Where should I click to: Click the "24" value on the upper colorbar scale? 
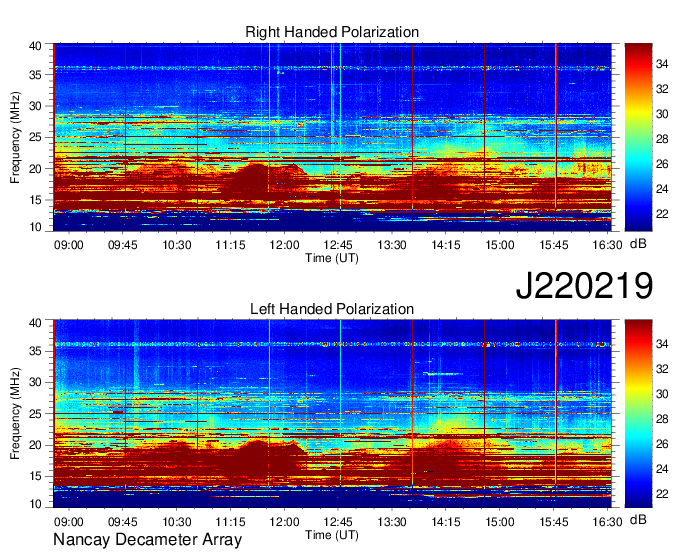662,189
